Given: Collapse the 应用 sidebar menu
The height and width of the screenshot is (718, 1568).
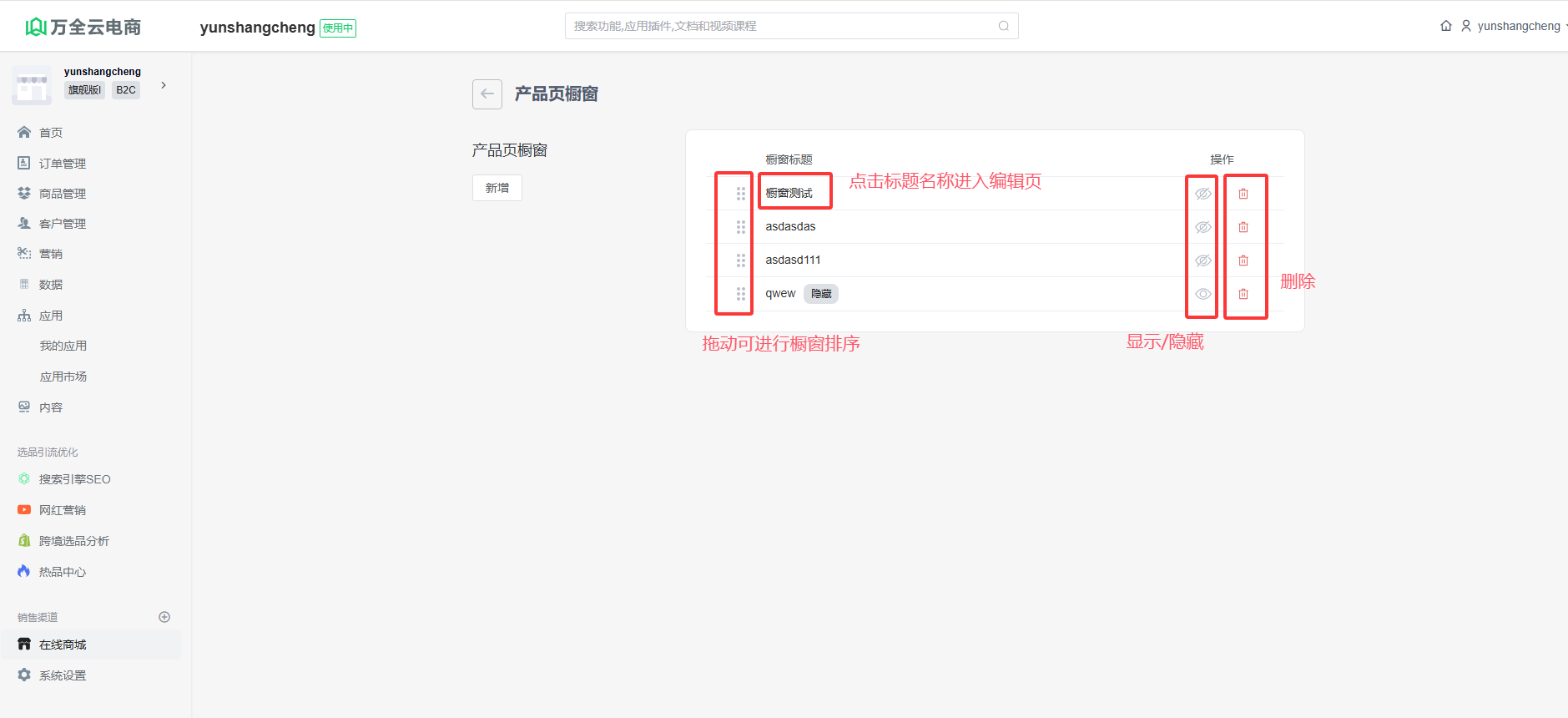Looking at the screenshot, I should pyautogui.click(x=51, y=316).
